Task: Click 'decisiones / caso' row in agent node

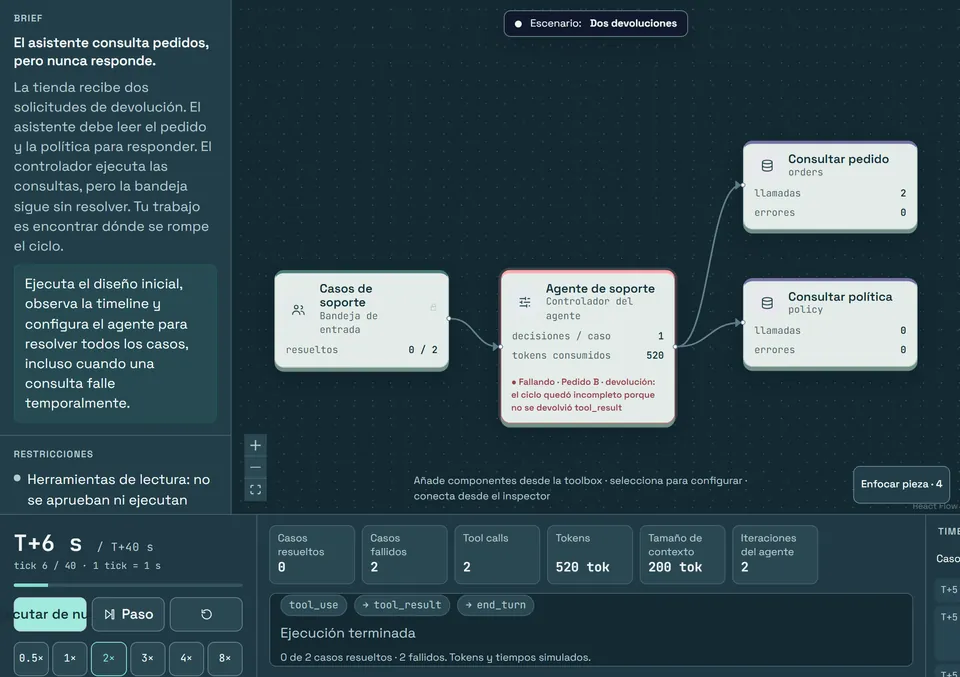Action: coord(588,336)
